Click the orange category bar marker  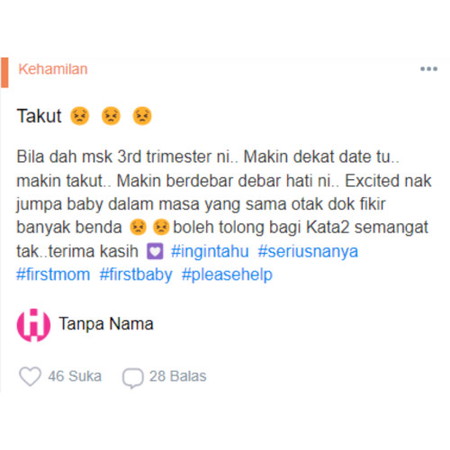4,72
